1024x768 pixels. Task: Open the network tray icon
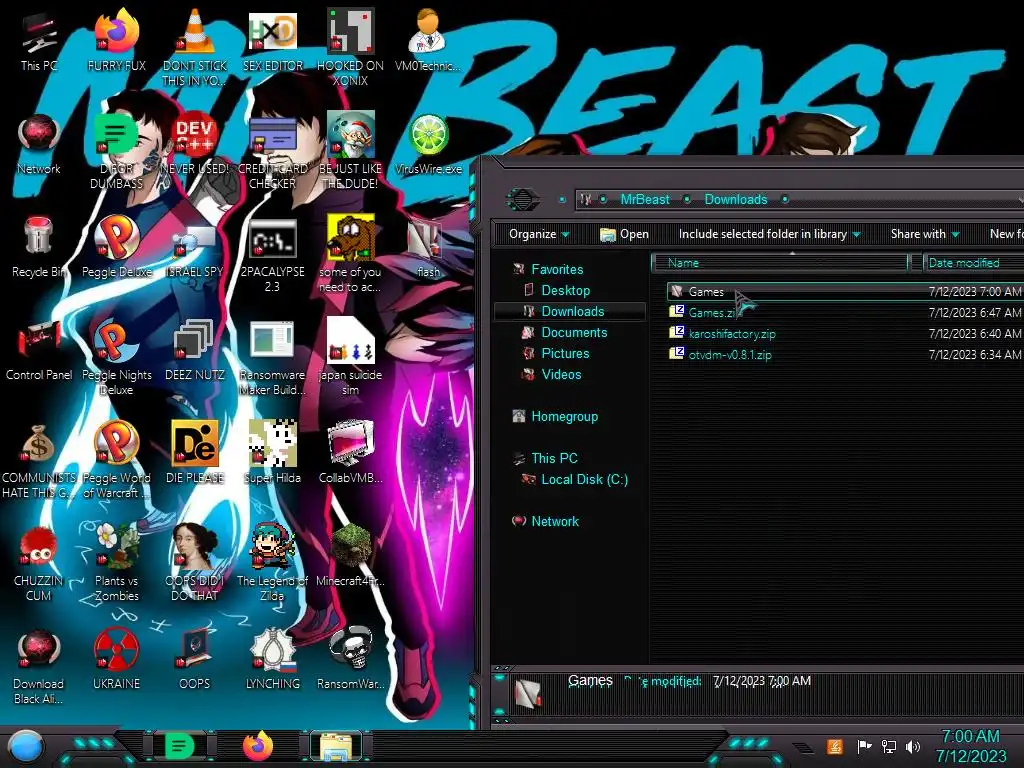click(889, 746)
